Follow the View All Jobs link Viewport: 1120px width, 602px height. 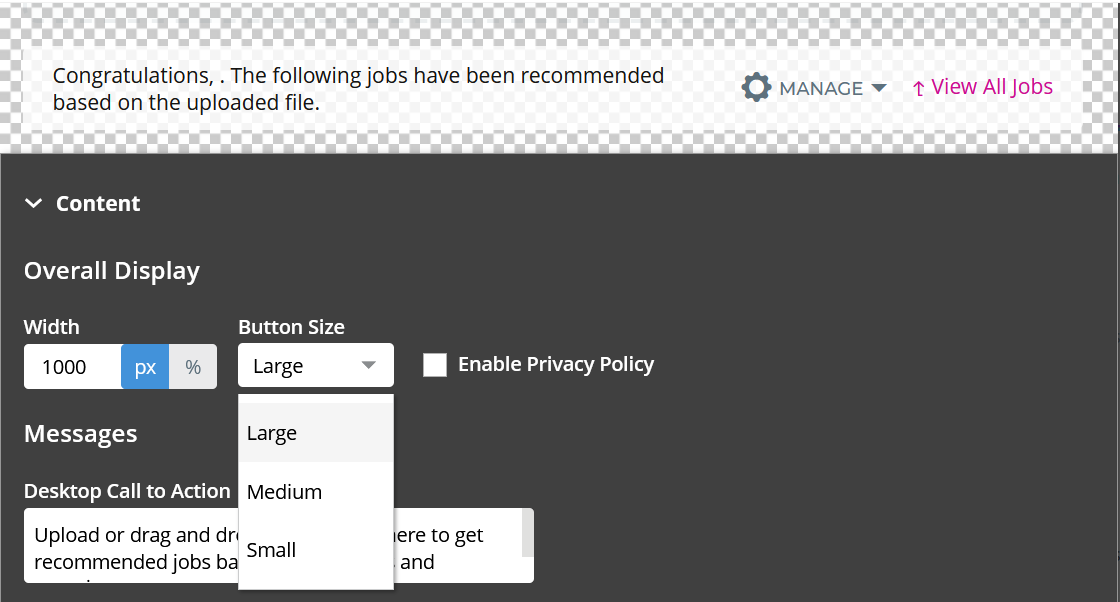point(991,86)
